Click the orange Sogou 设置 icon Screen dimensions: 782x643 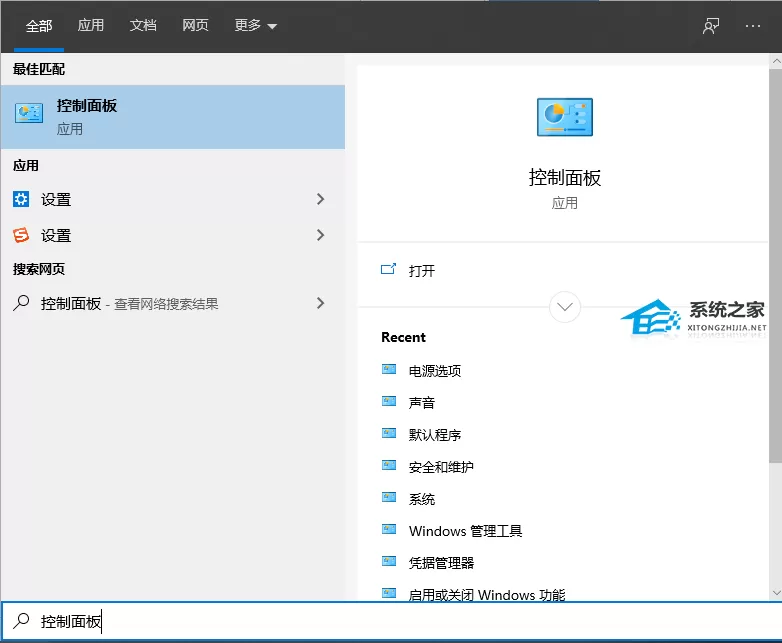pyautogui.click(x=21, y=235)
